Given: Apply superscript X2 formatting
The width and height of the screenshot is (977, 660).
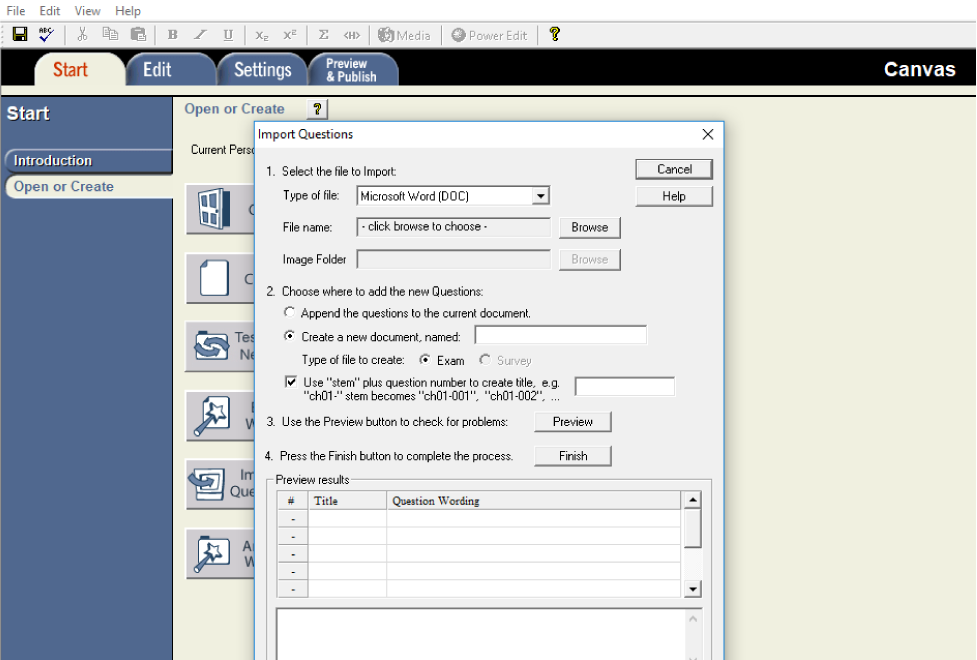Looking at the screenshot, I should [290, 35].
